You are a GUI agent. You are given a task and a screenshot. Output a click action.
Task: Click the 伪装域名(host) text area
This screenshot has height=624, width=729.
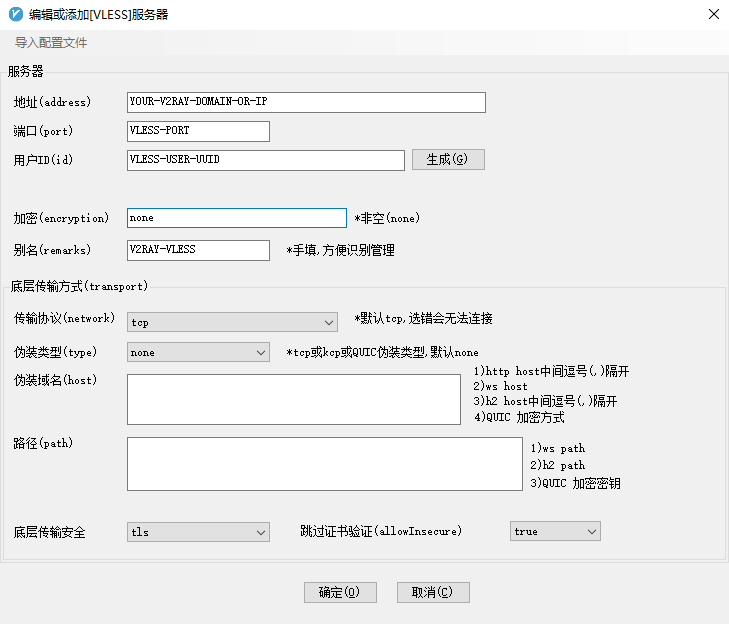294,399
